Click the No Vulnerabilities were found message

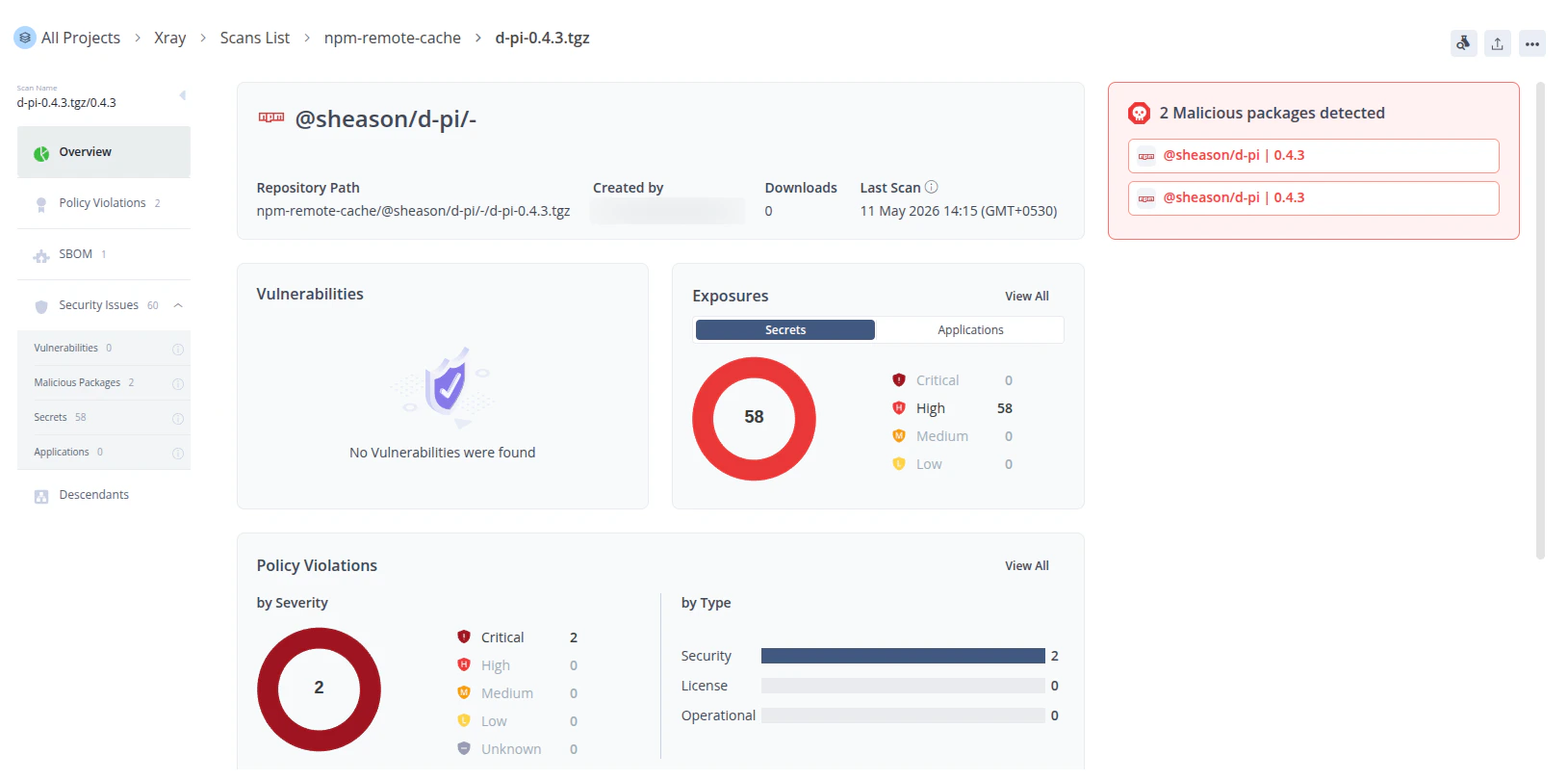[x=443, y=453]
